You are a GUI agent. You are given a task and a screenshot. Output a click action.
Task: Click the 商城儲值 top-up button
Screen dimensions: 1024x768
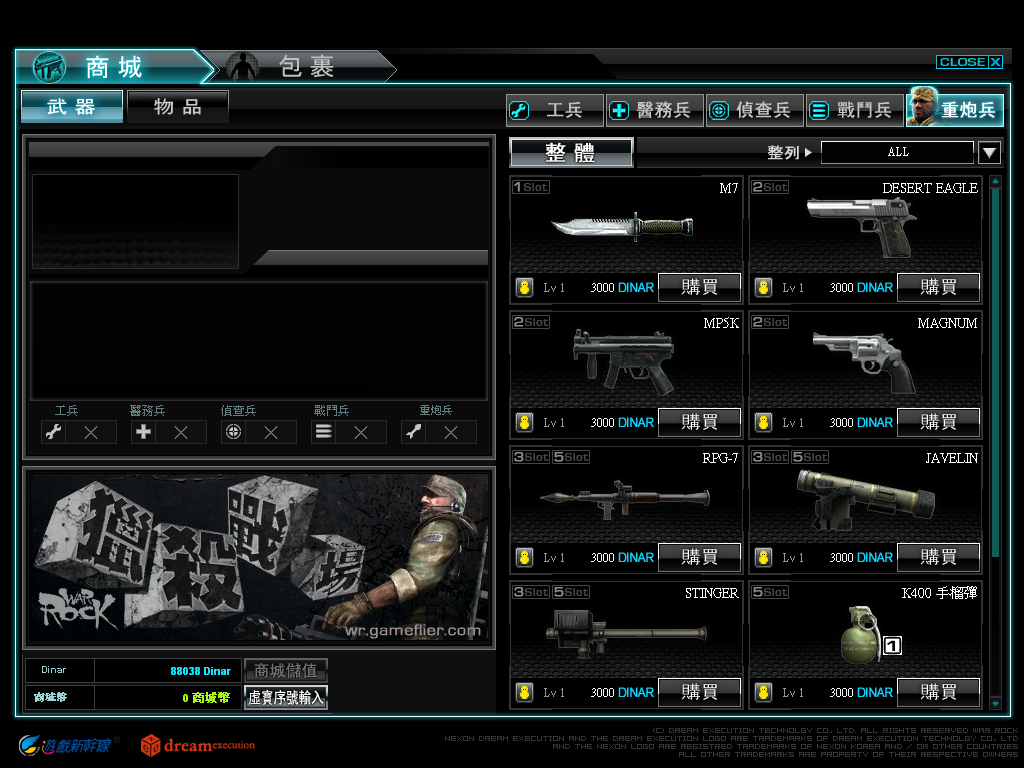pos(285,670)
